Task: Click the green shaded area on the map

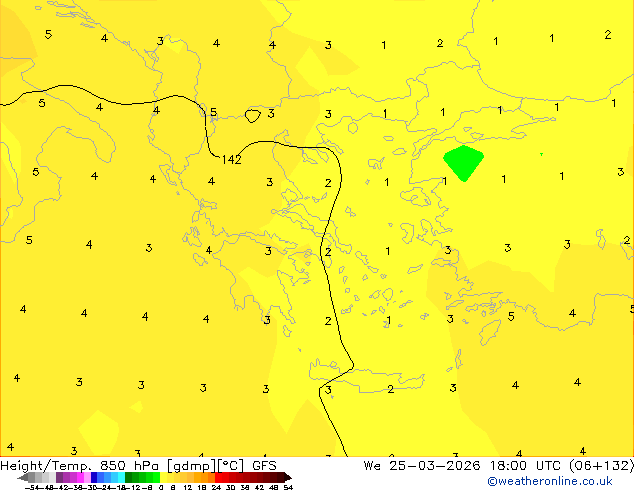Action: (462, 162)
